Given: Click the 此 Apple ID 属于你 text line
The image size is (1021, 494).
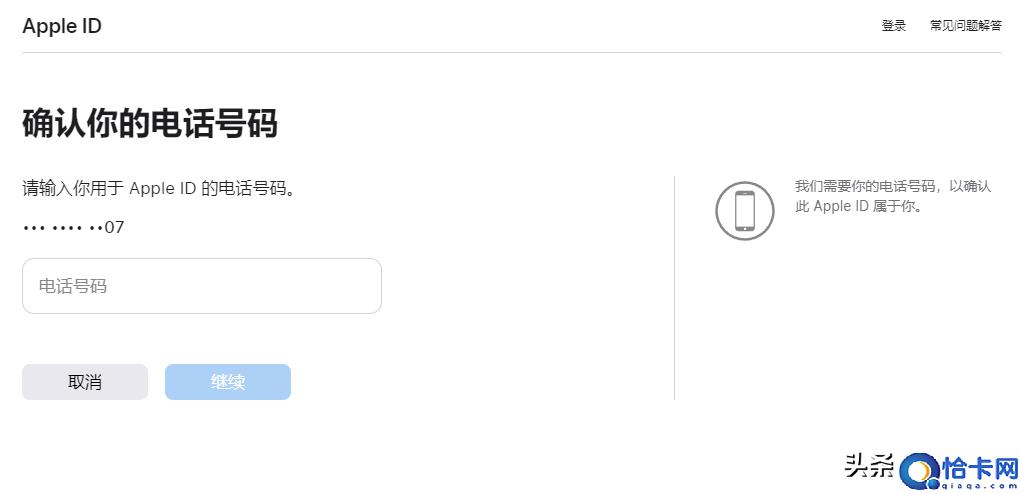Looking at the screenshot, I should pyautogui.click(x=858, y=206).
